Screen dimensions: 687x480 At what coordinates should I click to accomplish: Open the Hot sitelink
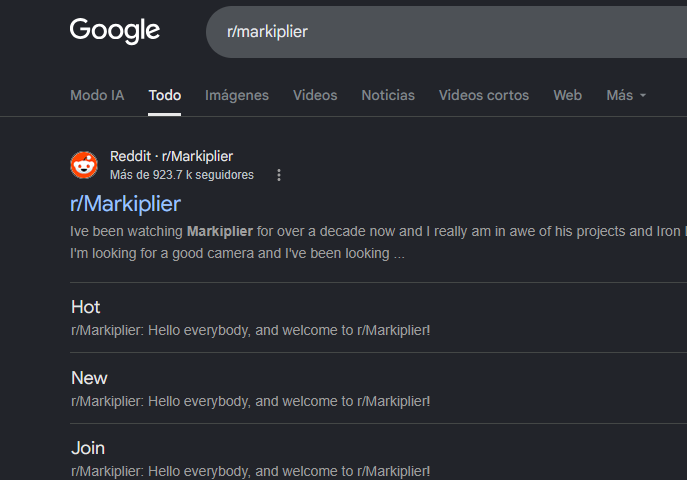(x=86, y=307)
